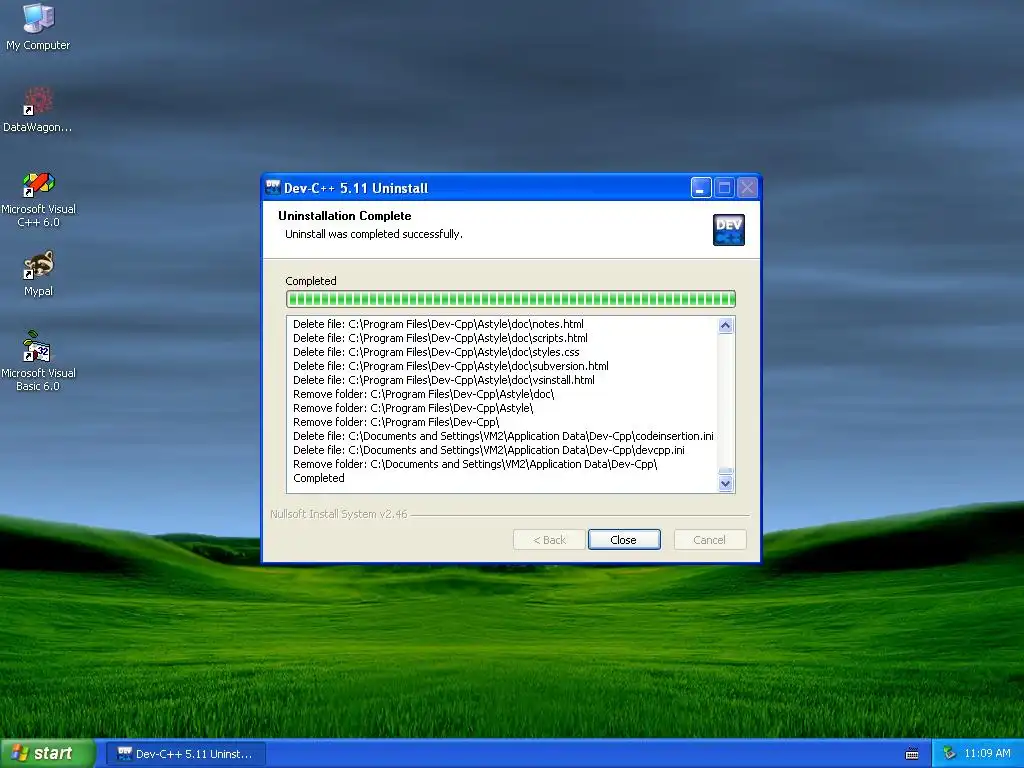Select the Mypal browser shortcut
The height and width of the screenshot is (768, 1024).
38,273
